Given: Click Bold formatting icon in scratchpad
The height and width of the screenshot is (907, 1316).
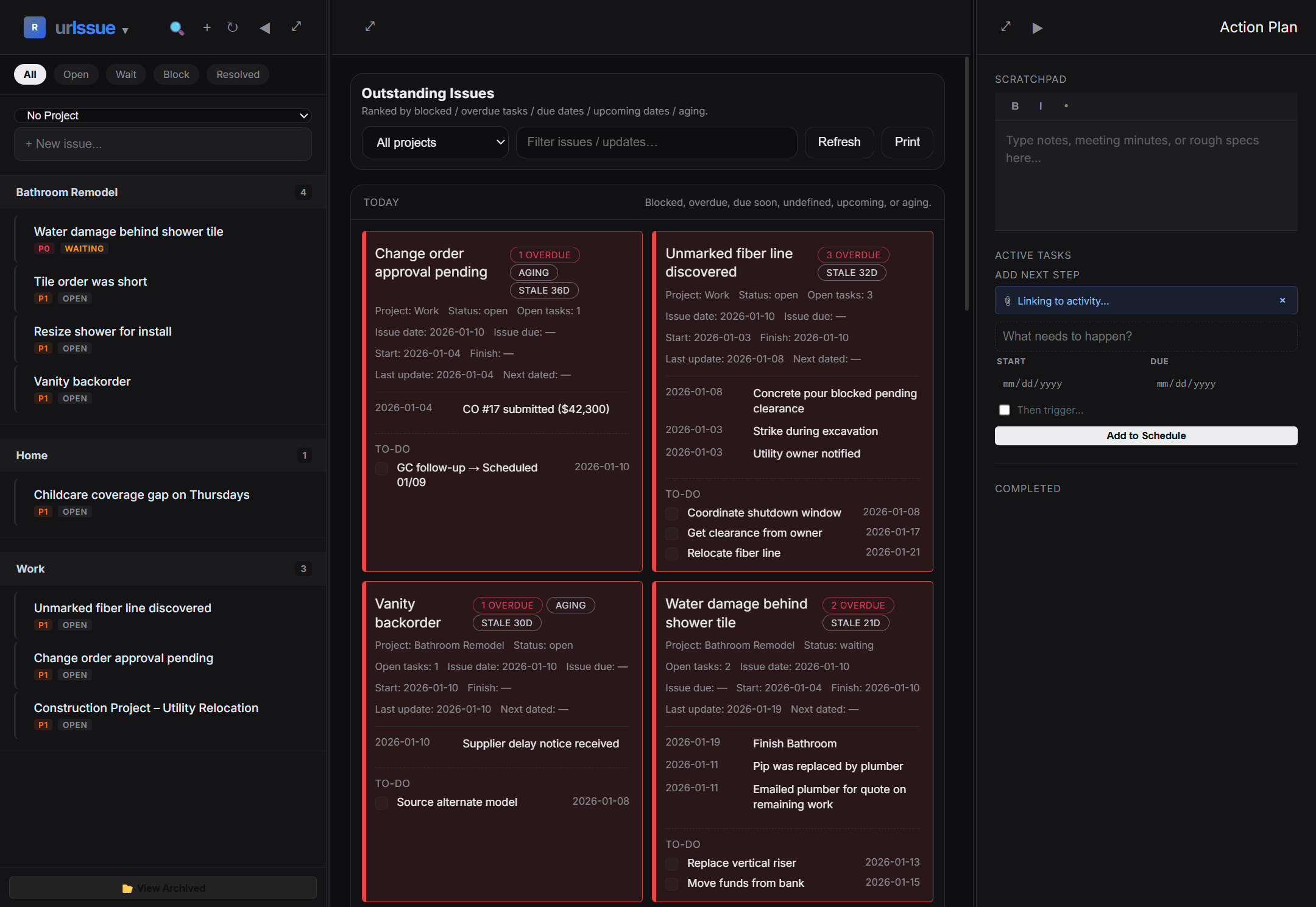Looking at the screenshot, I should 1015,106.
